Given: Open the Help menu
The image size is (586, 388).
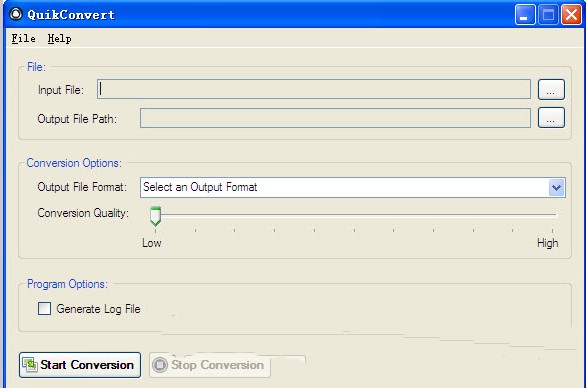Looking at the screenshot, I should click(x=59, y=39).
